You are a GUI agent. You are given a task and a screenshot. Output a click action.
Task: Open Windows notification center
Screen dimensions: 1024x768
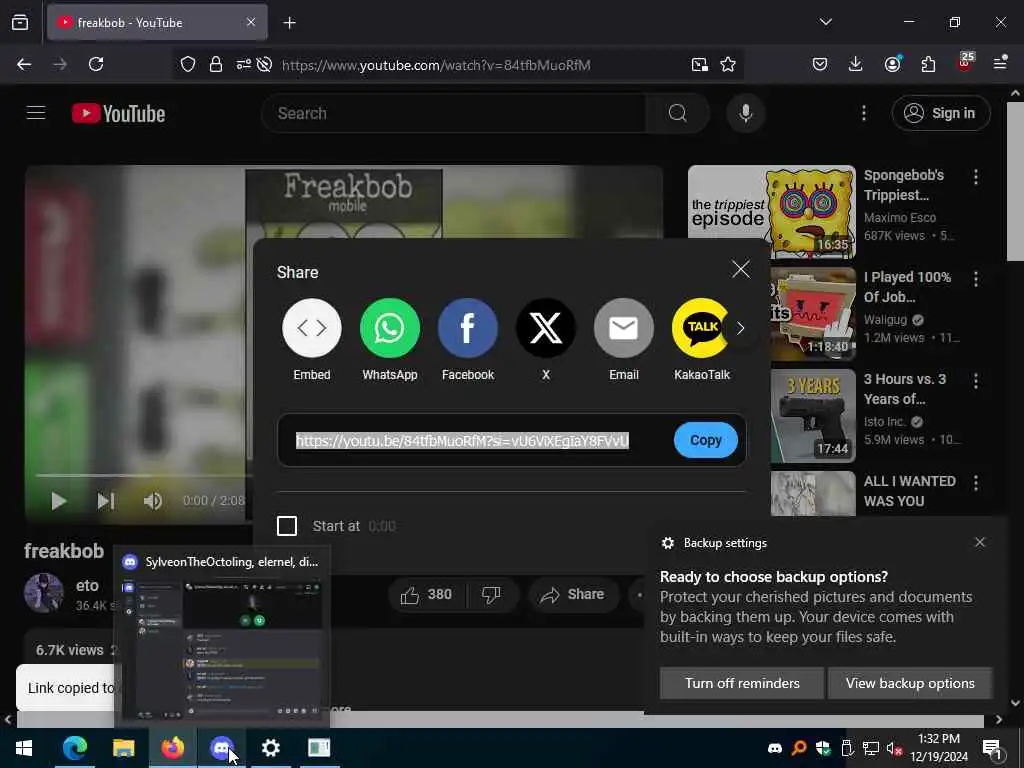coord(991,748)
